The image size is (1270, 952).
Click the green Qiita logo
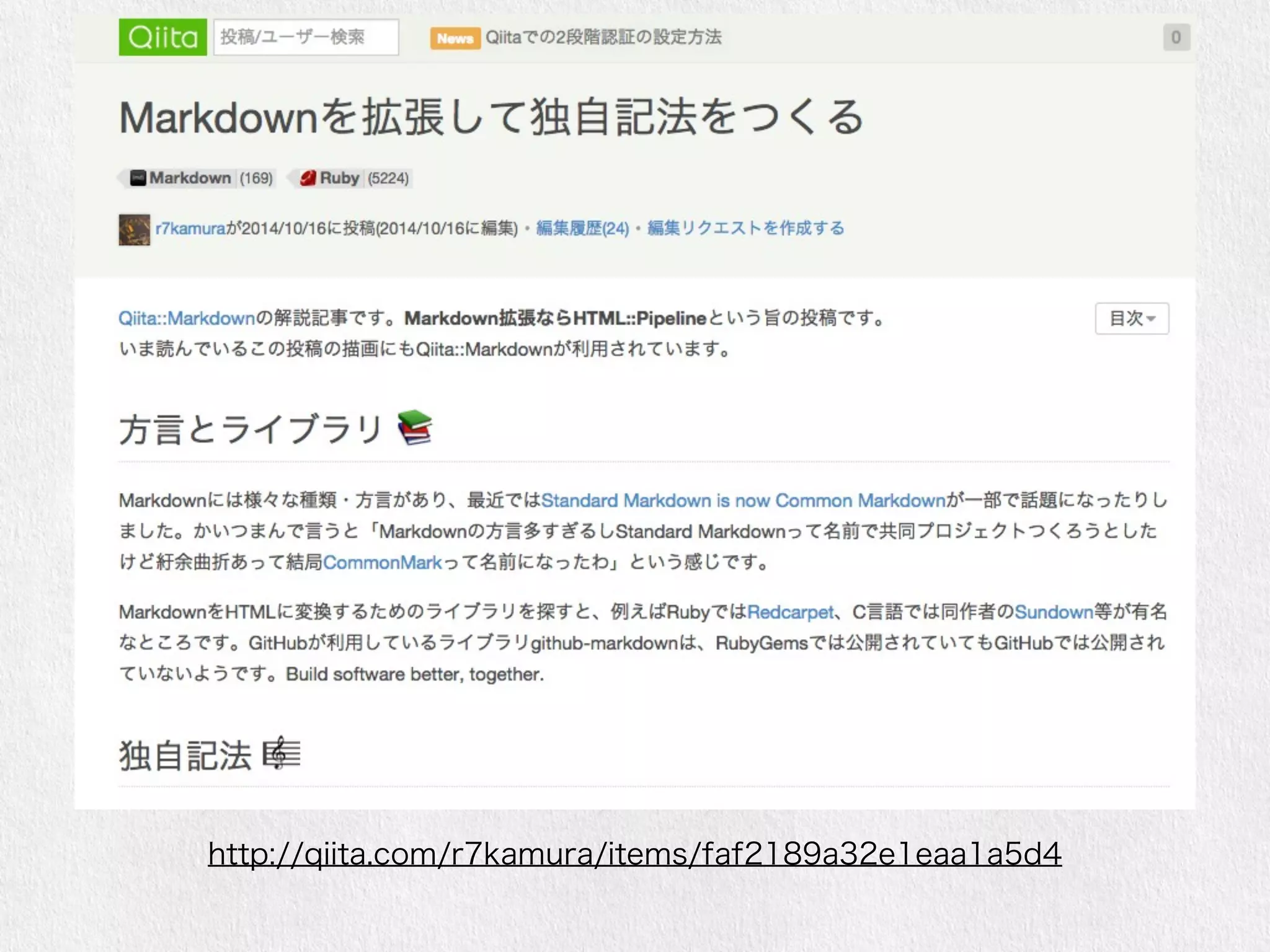(x=162, y=37)
